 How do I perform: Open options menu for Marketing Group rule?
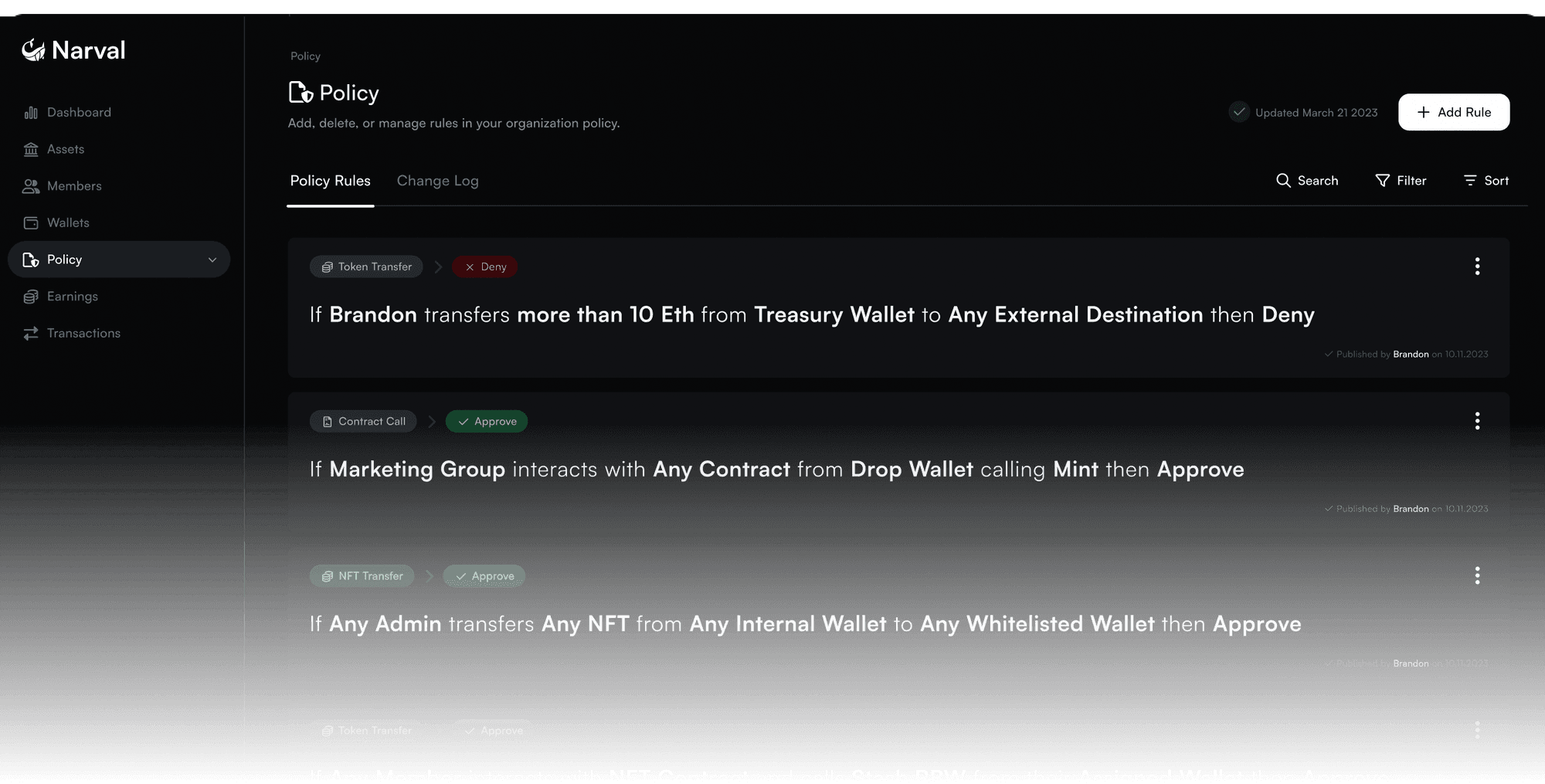pyautogui.click(x=1477, y=421)
